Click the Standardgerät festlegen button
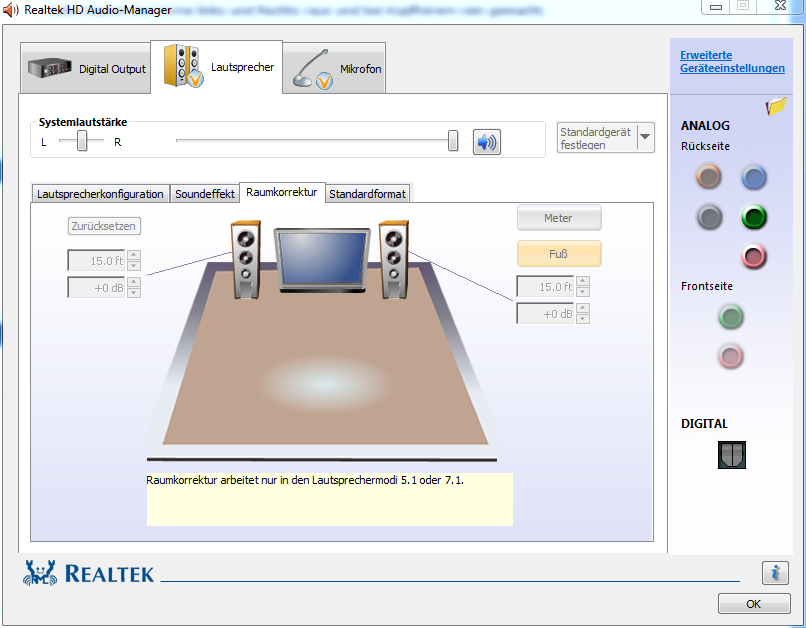The width and height of the screenshot is (806, 628). [x=597, y=138]
